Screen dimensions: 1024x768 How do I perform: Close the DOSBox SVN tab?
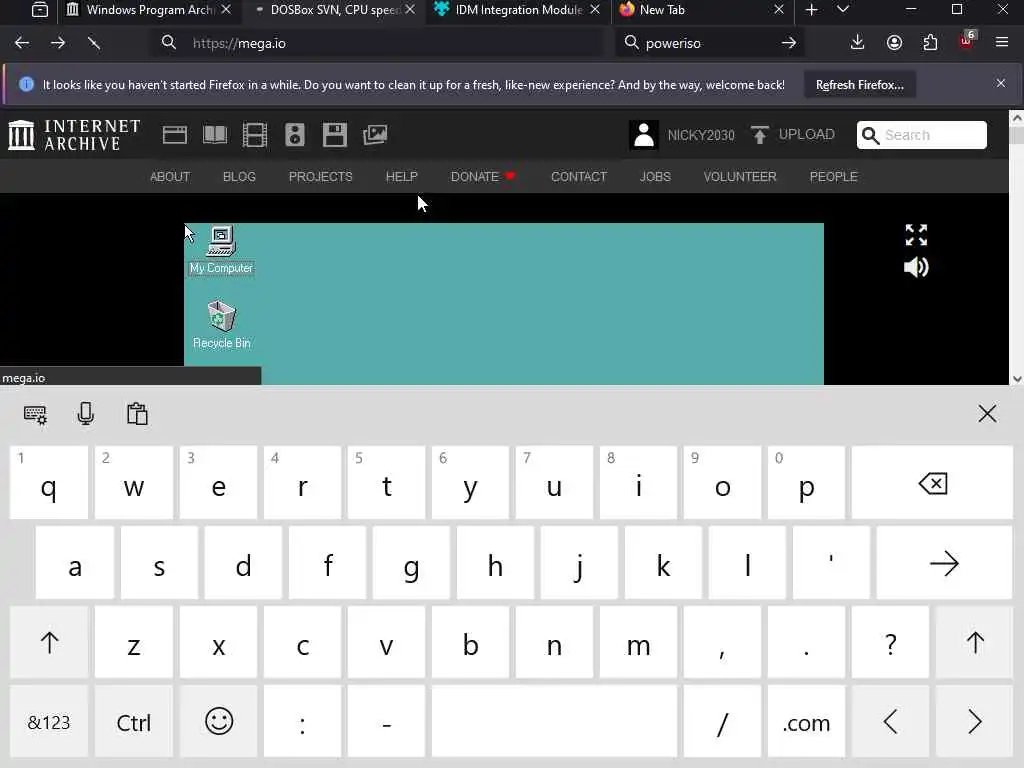tap(409, 10)
